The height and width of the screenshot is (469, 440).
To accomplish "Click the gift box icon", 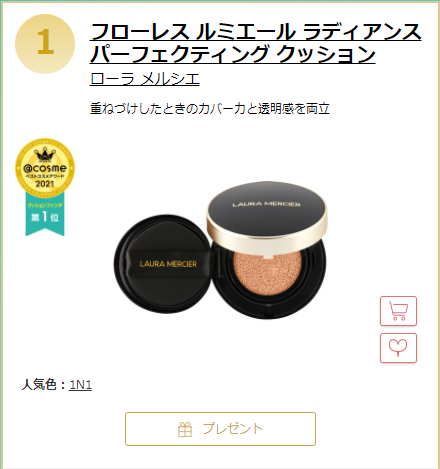I will pyautogui.click(x=185, y=429).
